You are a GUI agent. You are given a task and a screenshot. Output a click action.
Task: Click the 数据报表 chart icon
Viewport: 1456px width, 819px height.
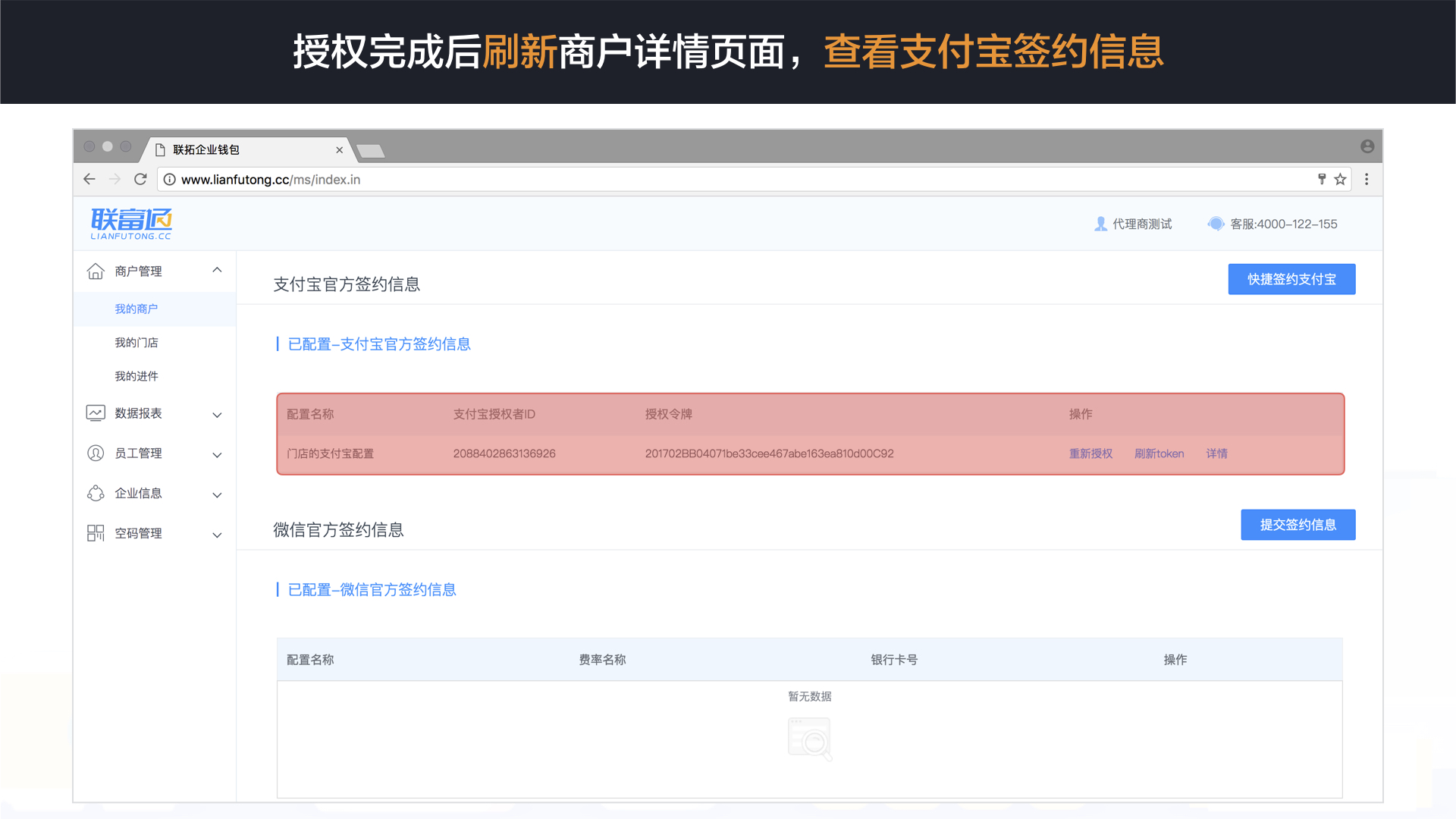click(x=96, y=413)
